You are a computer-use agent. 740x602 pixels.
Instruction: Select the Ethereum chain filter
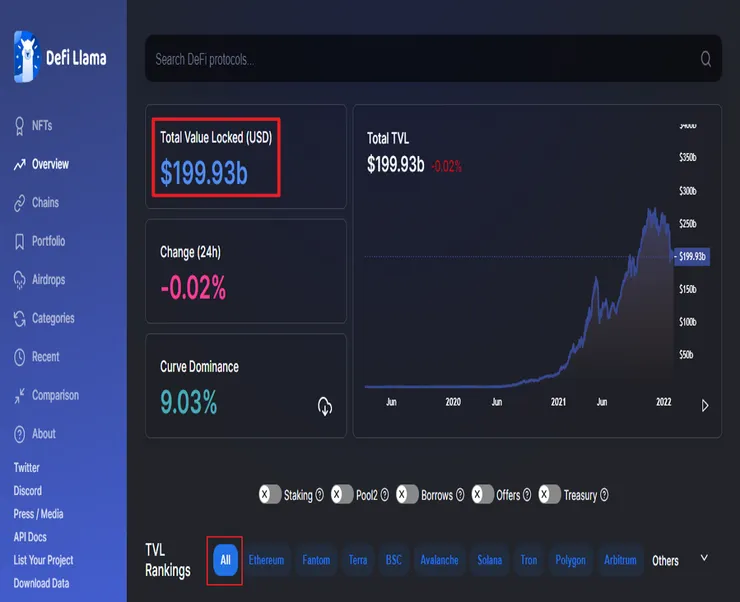266,560
